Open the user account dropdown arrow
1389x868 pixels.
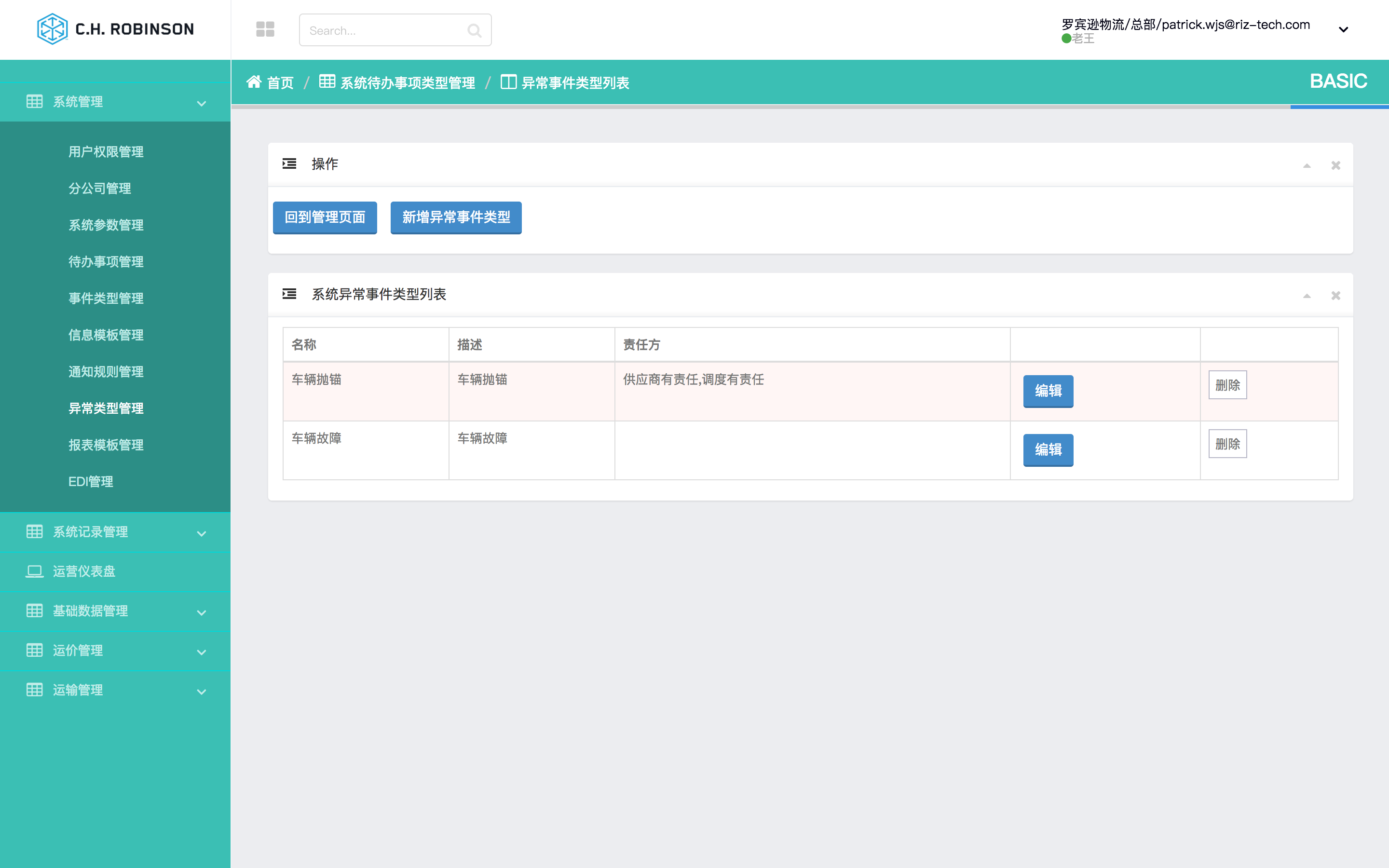(x=1343, y=30)
